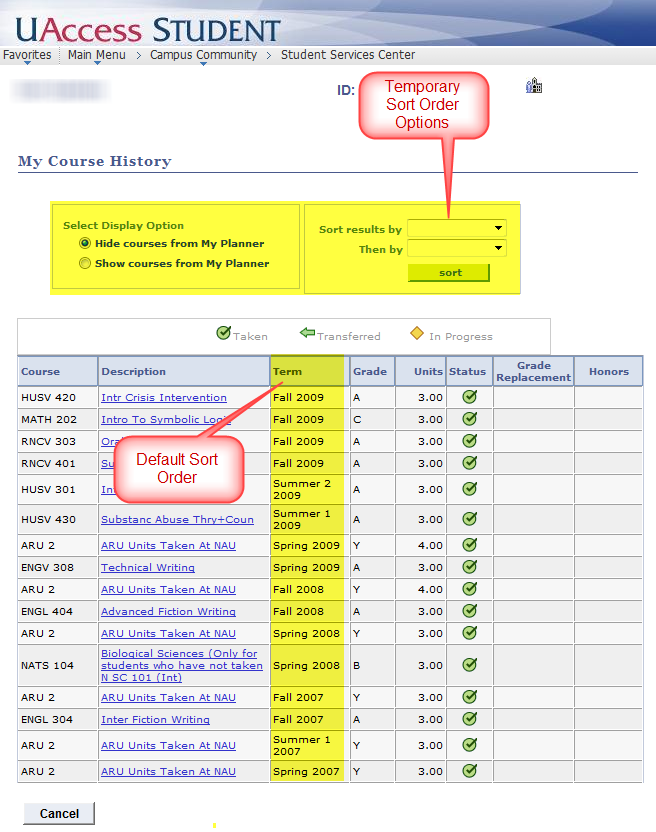Click the green Taken checkmark legend icon
Screen dimensions: 656x832
[224, 334]
